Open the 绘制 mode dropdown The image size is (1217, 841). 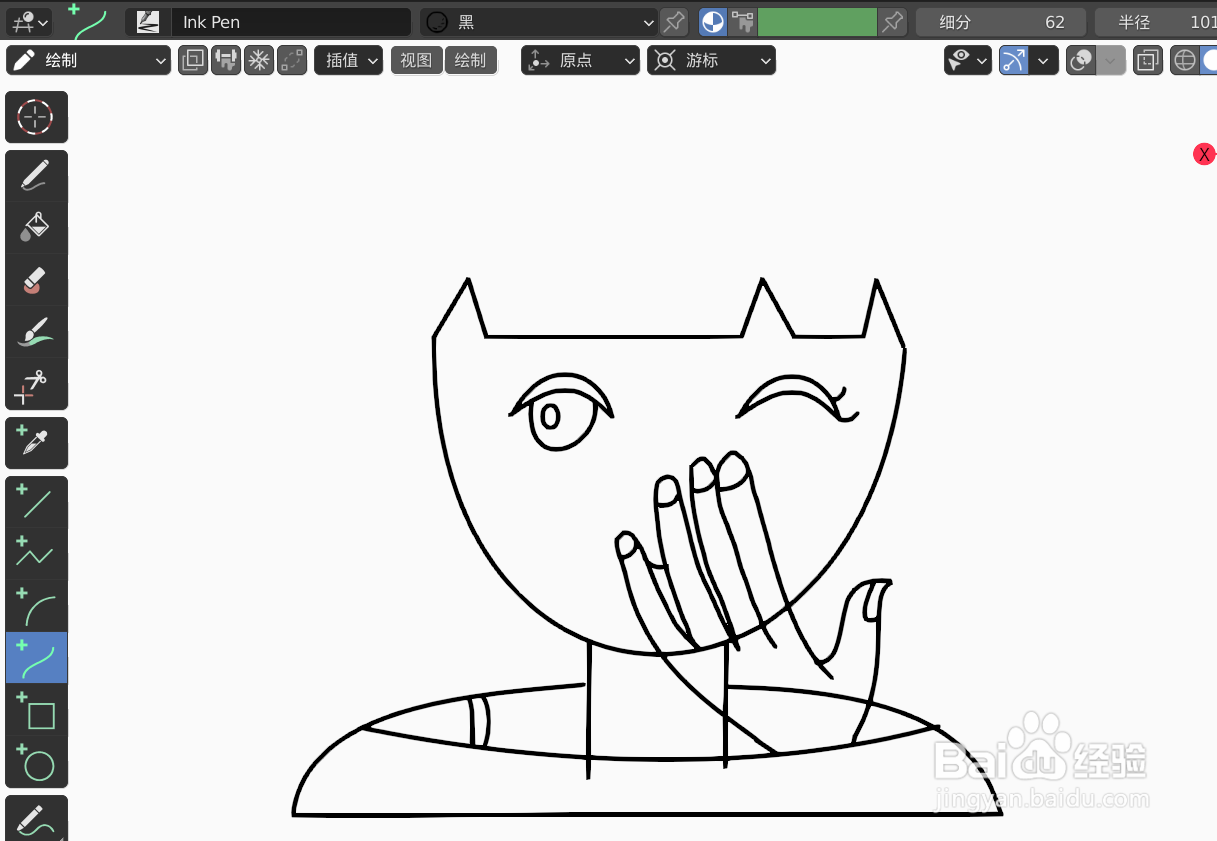point(89,60)
